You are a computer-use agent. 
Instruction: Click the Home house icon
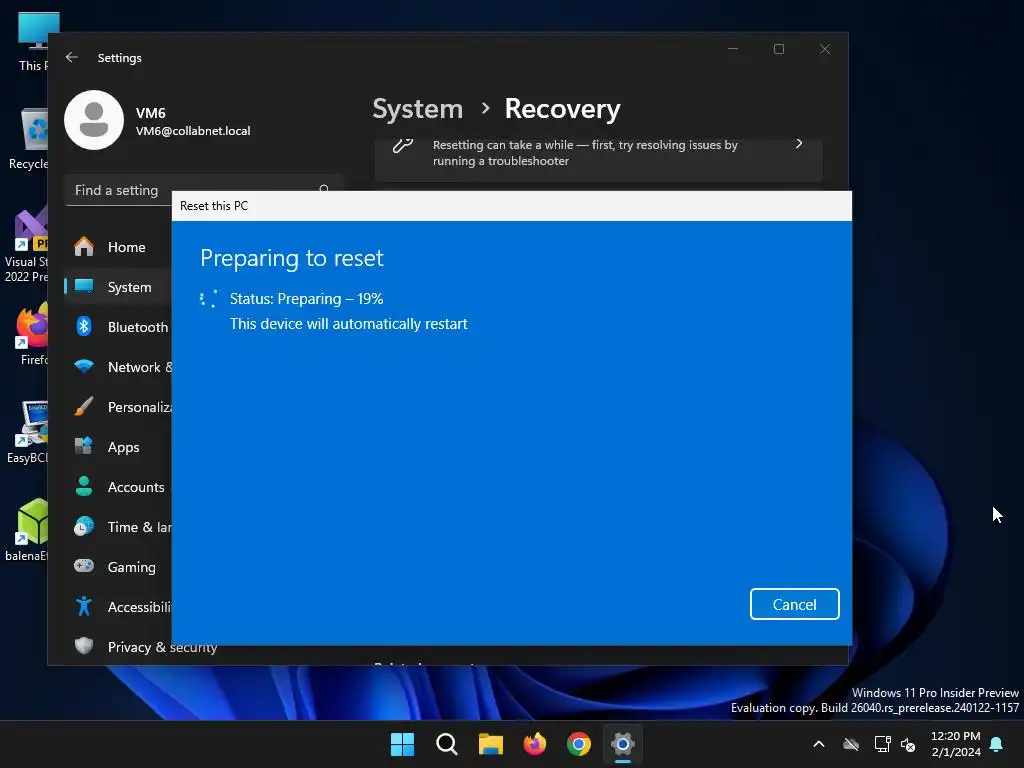point(84,246)
